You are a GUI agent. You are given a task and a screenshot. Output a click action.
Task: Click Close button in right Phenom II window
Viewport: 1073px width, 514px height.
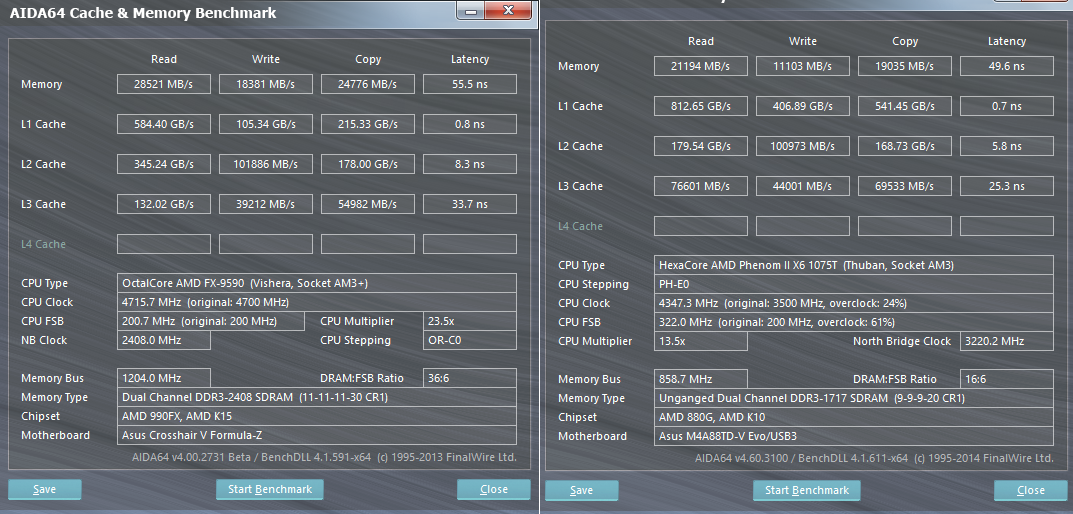(1031, 490)
